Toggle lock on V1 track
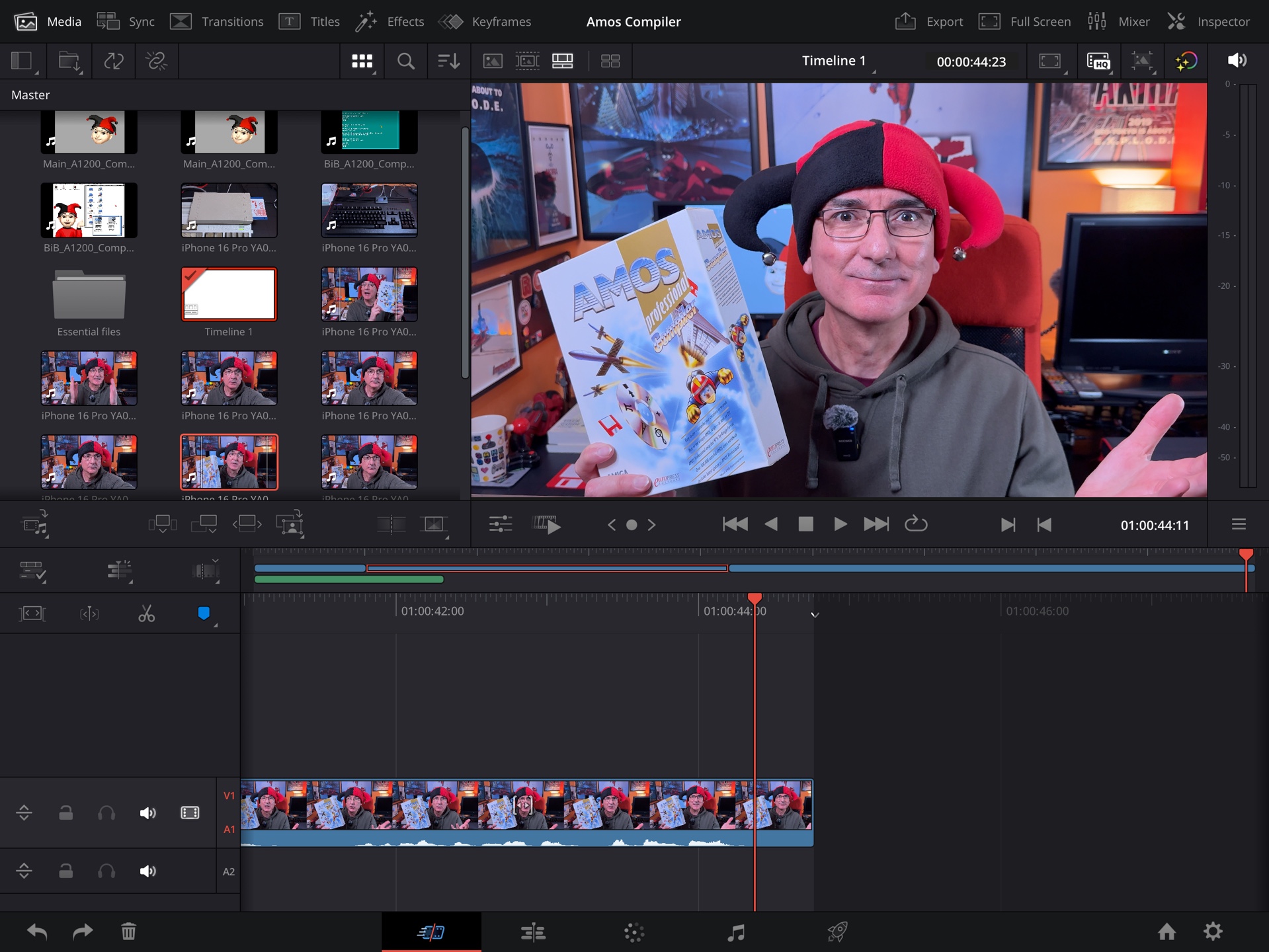The image size is (1269, 952). (65, 813)
